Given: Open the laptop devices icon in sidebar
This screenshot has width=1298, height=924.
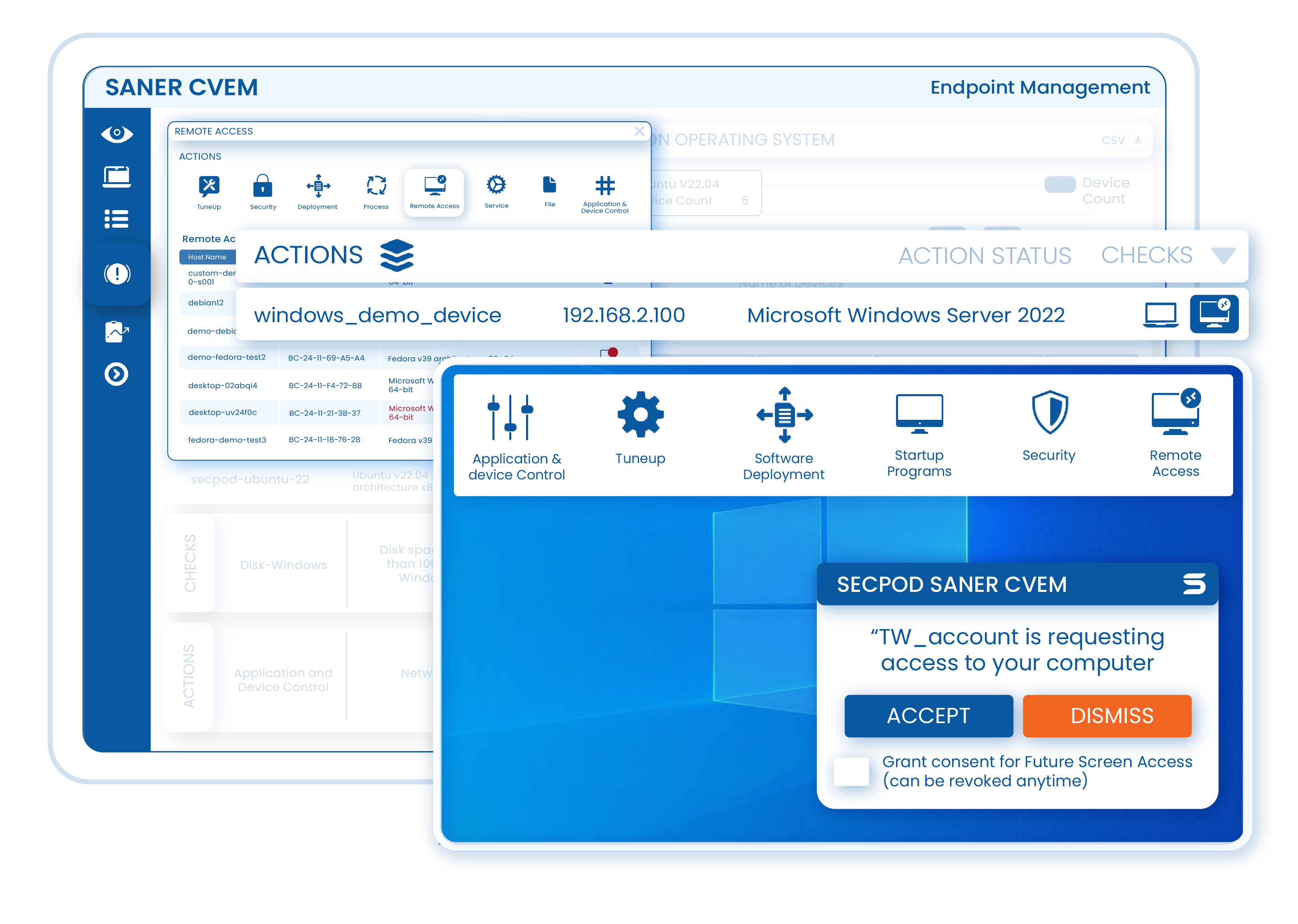Looking at the screenshot, I should click(117, 176).
